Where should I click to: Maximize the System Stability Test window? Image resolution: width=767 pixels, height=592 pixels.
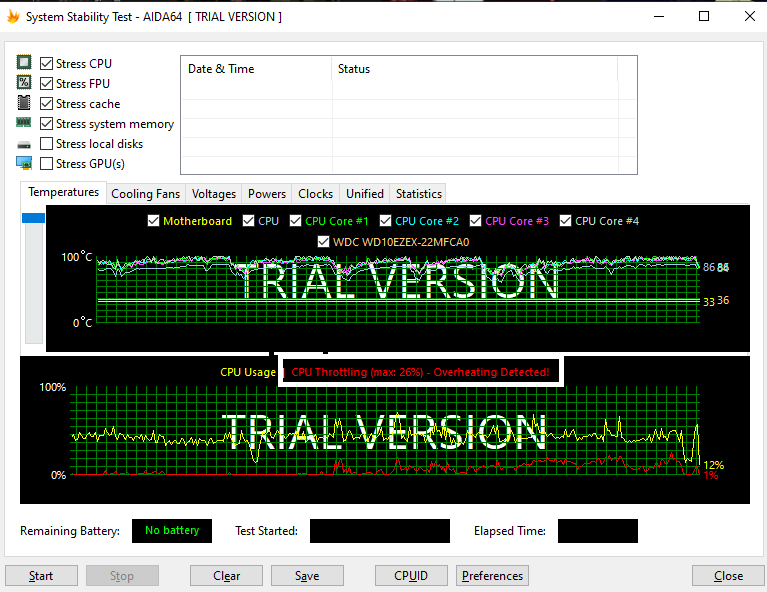click(x=704, y=17)
